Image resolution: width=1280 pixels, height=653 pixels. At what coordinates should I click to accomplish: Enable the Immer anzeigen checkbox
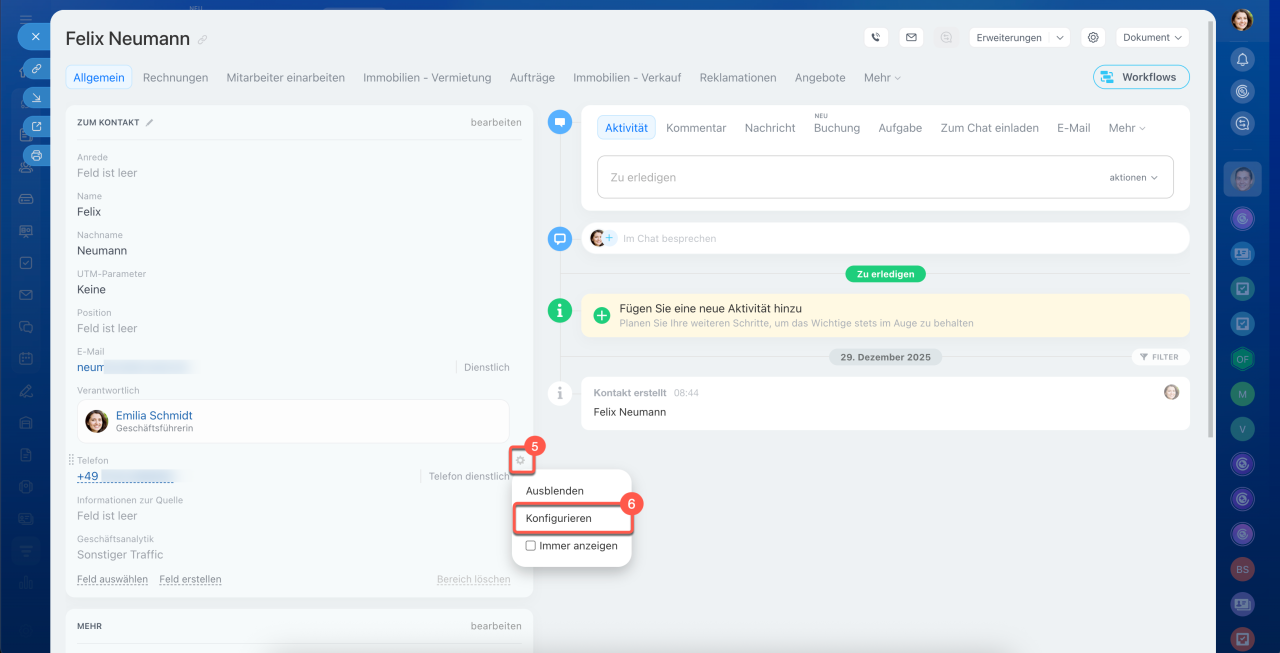pyautogui.click(x=531, y=546)
